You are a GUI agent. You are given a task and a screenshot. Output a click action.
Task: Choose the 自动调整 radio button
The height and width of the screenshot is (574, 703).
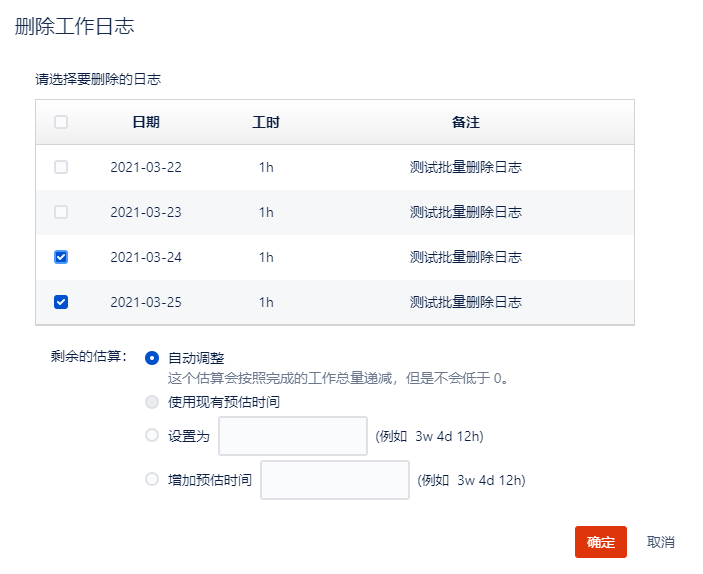point(152,358)
